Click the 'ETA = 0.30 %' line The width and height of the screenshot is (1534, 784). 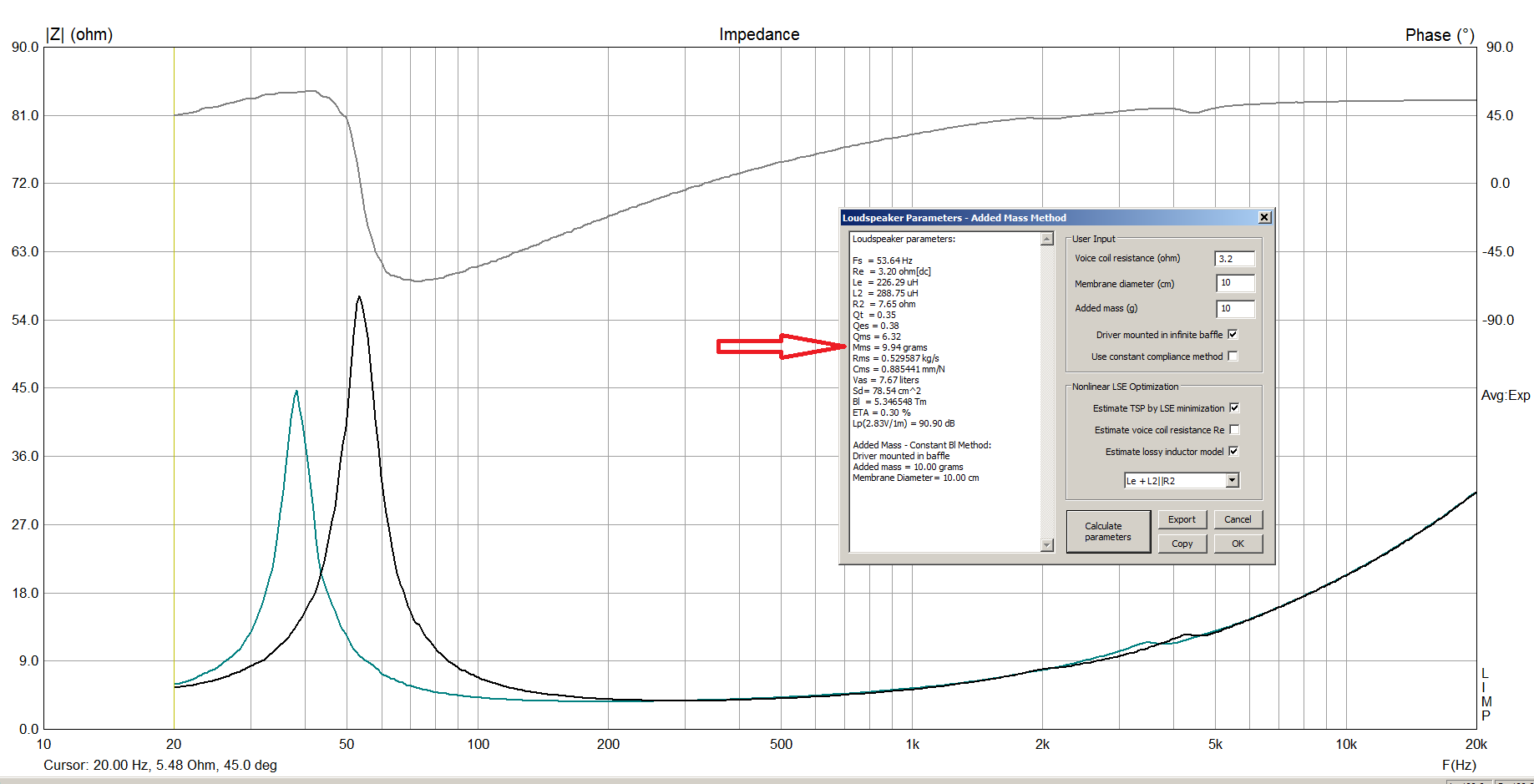[881, 412]
